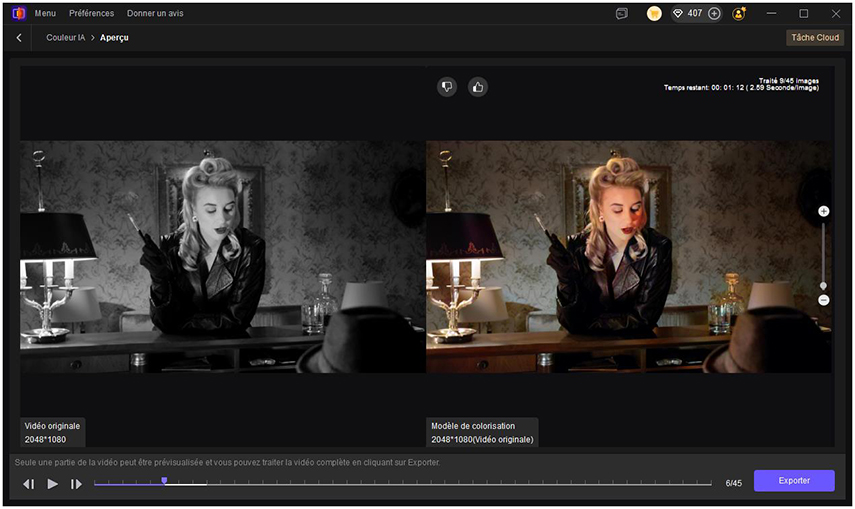
Task: Click Donner un avis
Action: [155, 14]
